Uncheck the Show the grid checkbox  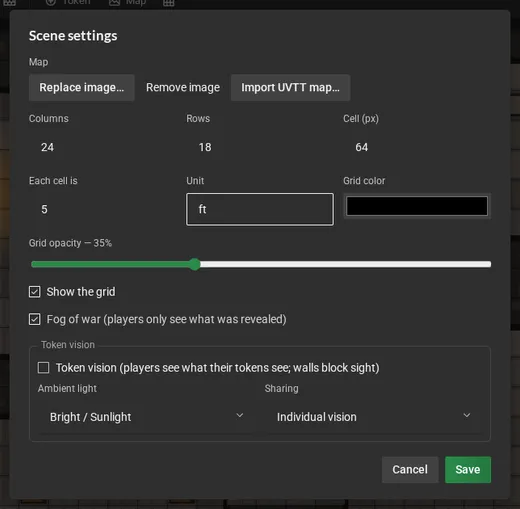point(35,292)
